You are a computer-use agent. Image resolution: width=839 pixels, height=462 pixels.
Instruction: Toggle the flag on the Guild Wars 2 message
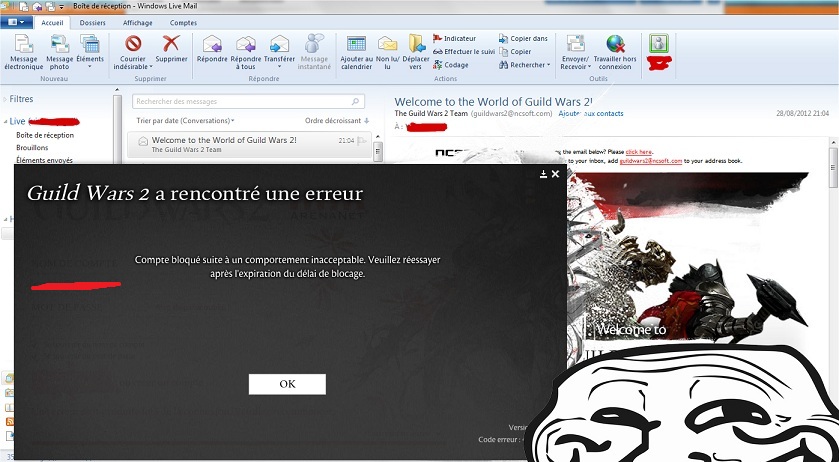(x=362, y=141)
